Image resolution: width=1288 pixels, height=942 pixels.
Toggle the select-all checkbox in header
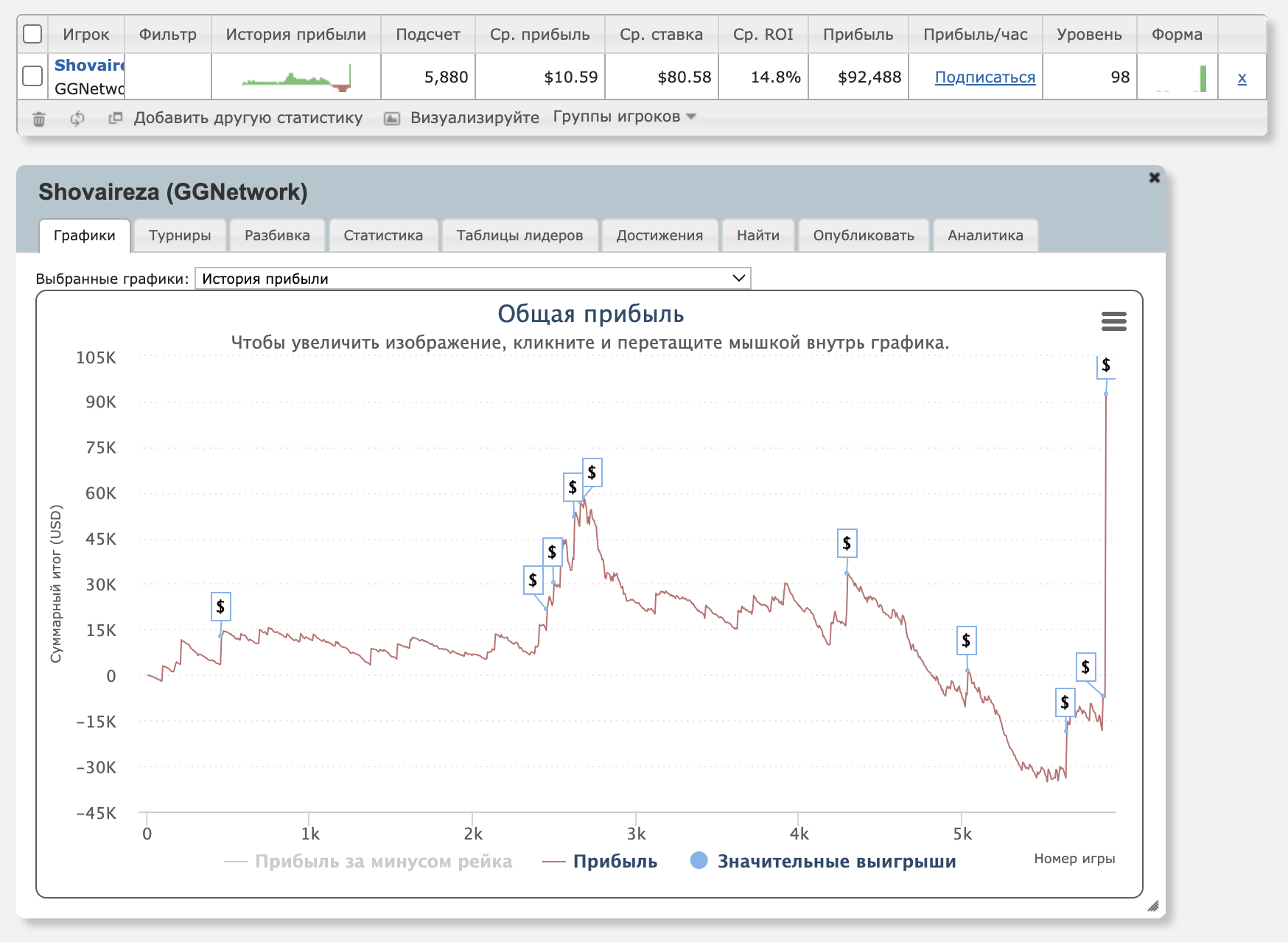[x=32, y=35]
